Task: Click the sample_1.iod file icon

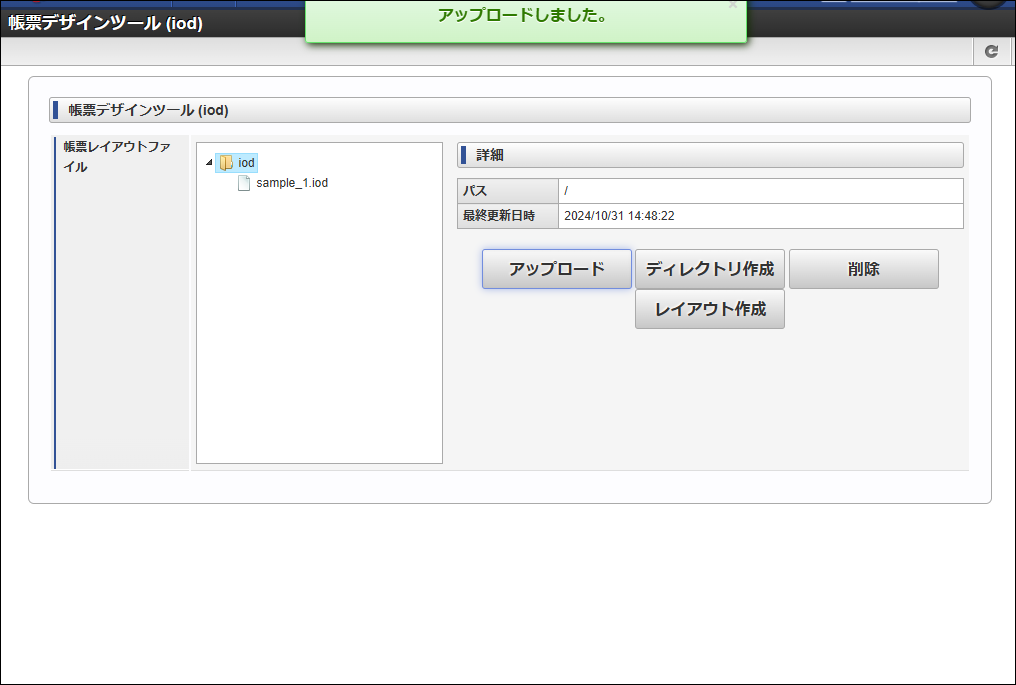Action: (244, 183)
